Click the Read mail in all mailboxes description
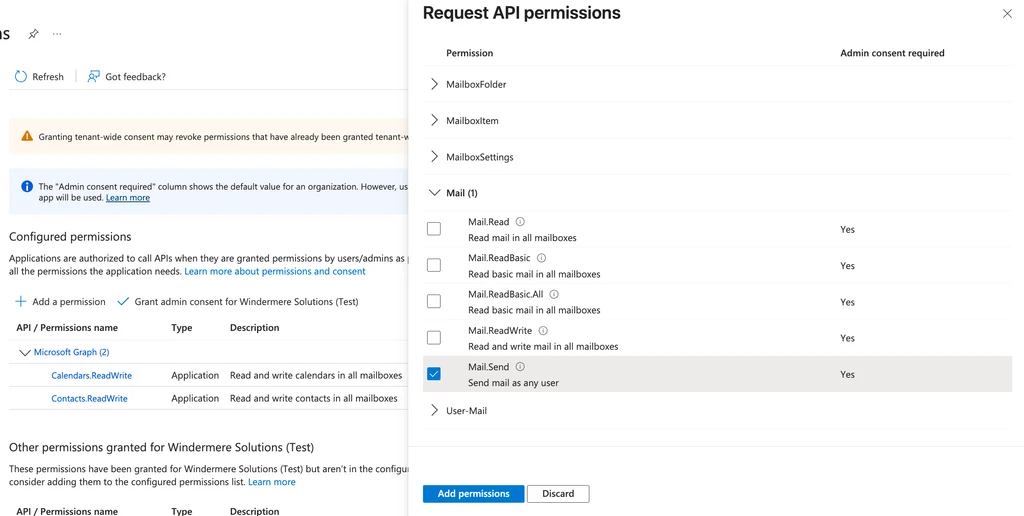Viewport: 1024px width, 516px height. (522, 238)
